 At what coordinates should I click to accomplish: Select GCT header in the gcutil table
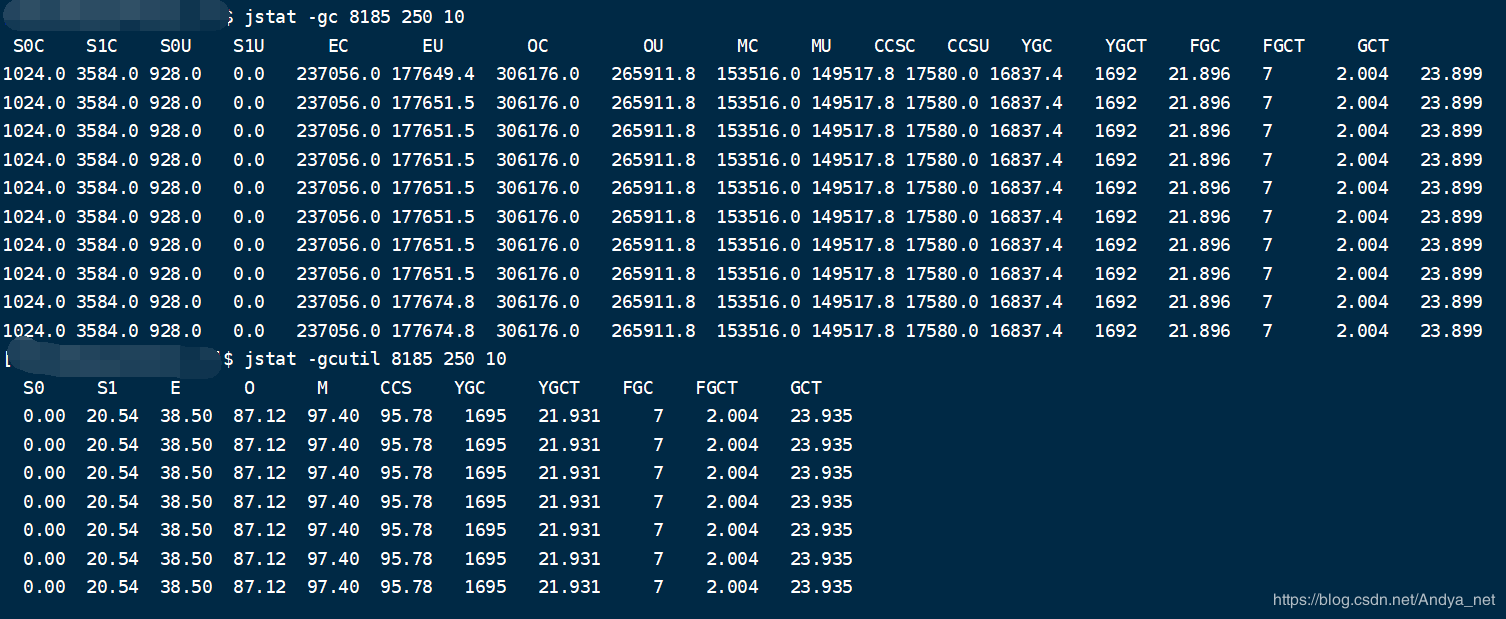coord(806,388)
